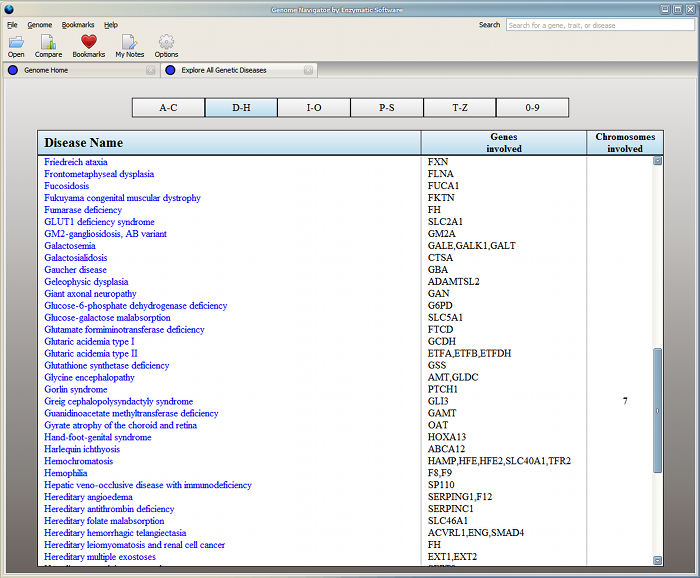Open the Help menu
Screen dimensions: 700x578
click(110, 24)
